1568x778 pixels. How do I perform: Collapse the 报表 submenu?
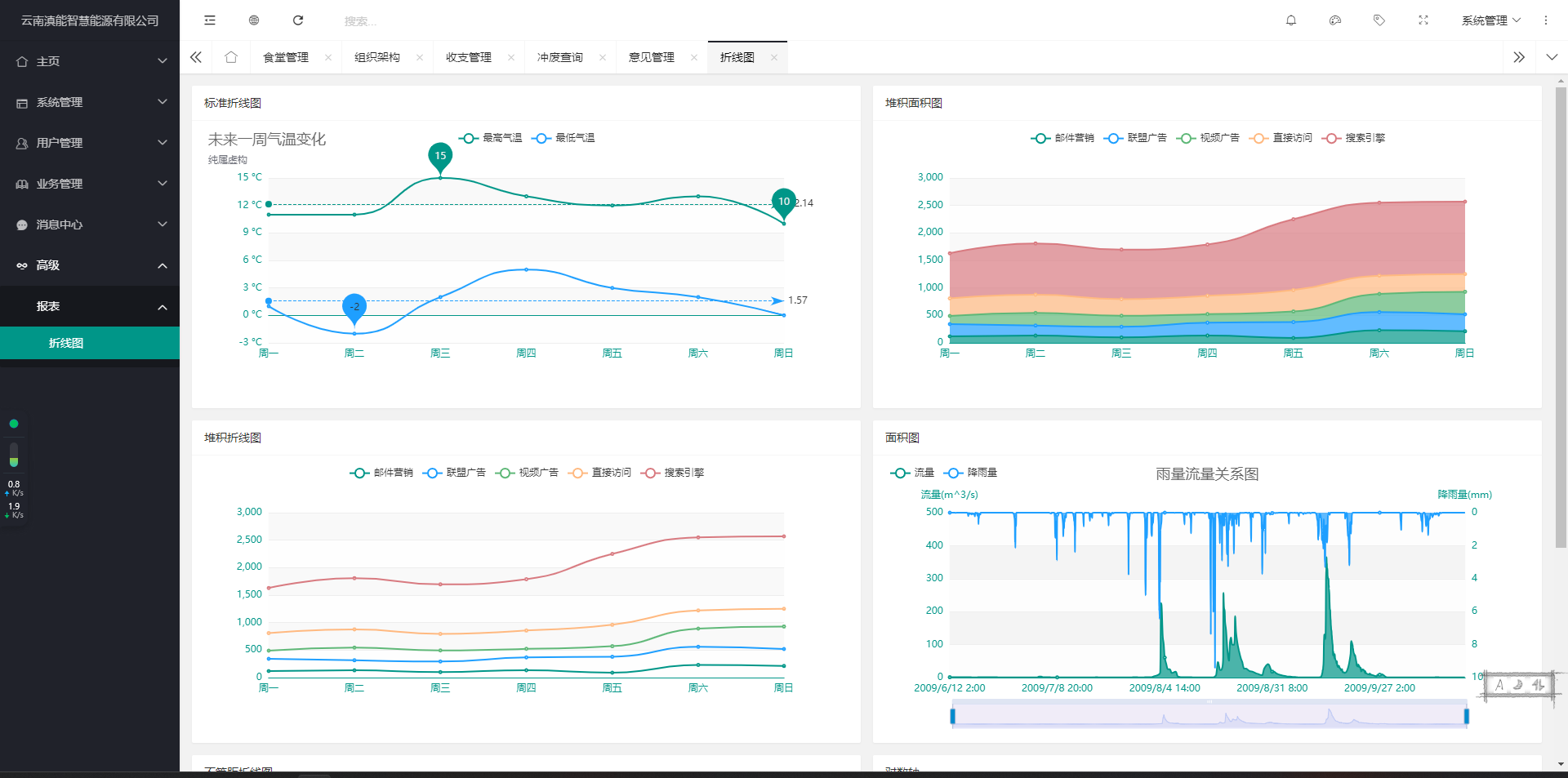pyautogui.click(x=90, y=306)
